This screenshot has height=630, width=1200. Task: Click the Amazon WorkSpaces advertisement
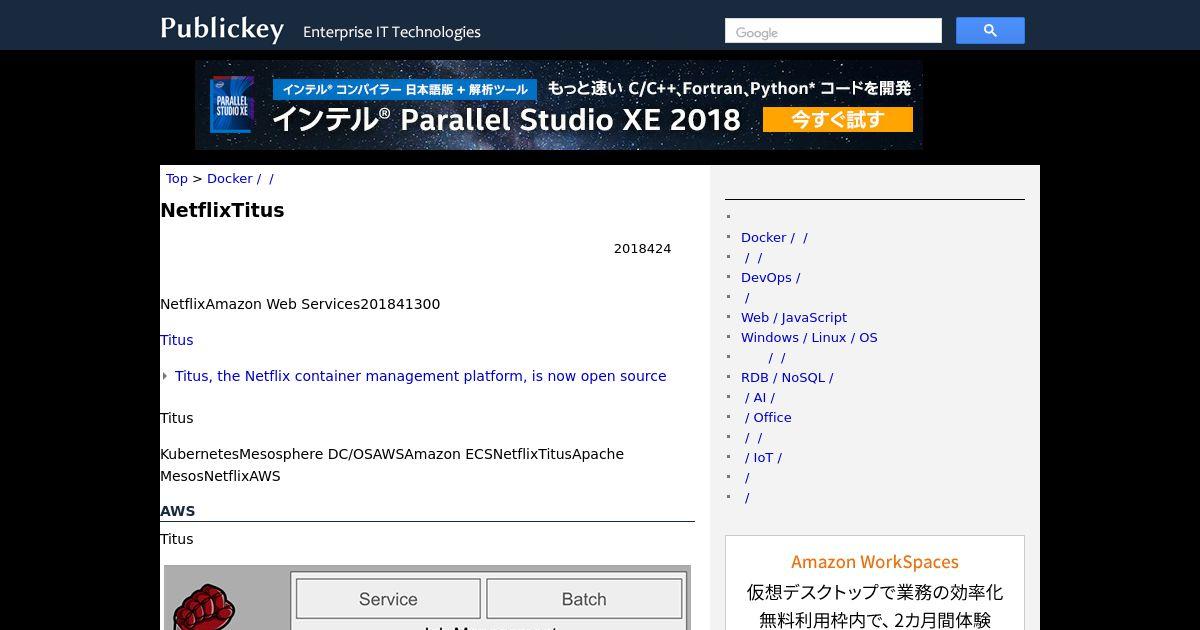[875, 583]
